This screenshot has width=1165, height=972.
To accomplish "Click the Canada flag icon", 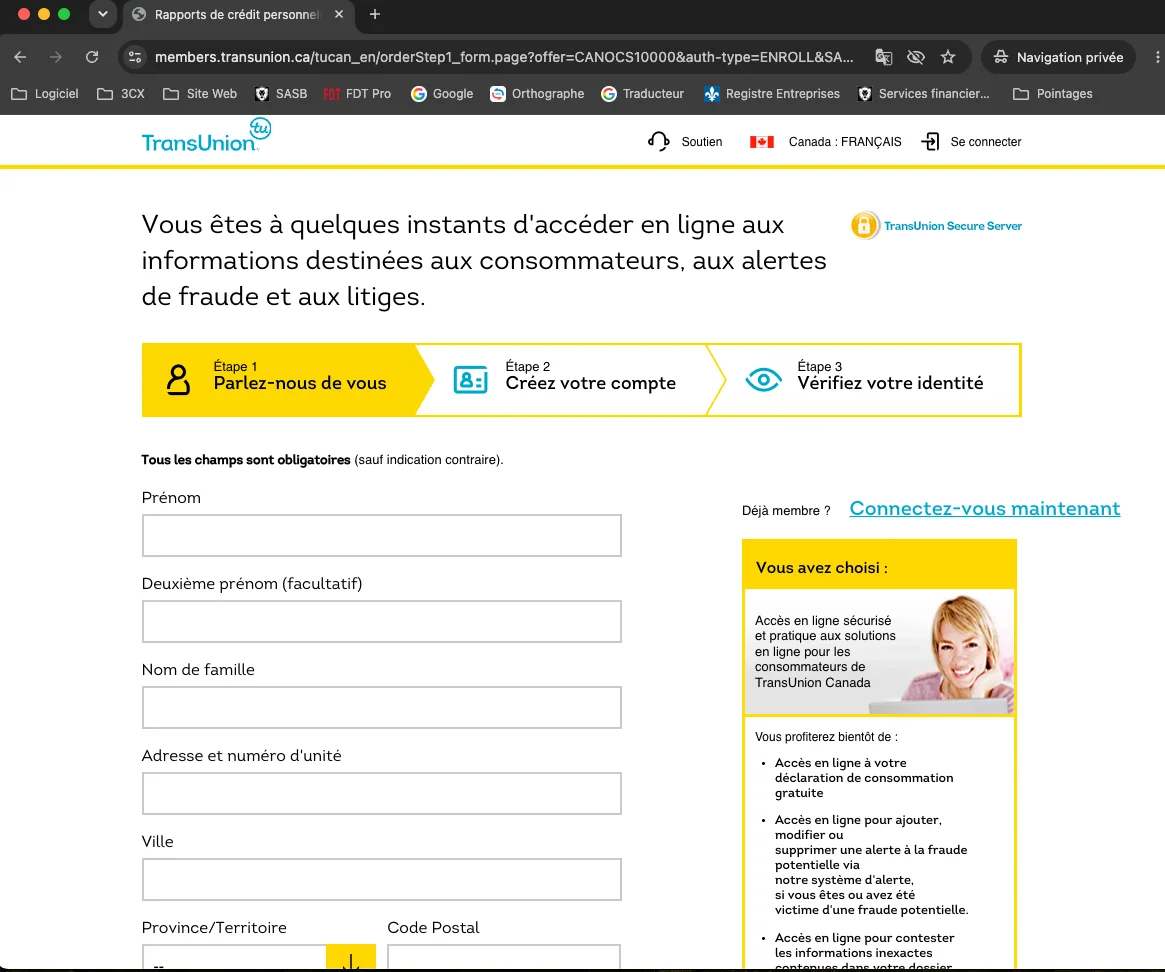I will [x=762, y=142].
